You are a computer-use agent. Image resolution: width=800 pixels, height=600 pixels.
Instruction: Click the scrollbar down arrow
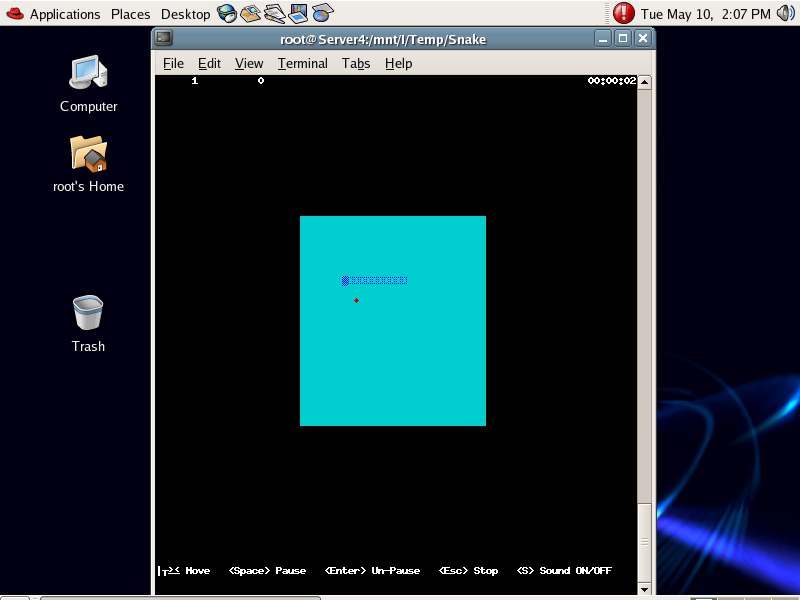(644, 589)
